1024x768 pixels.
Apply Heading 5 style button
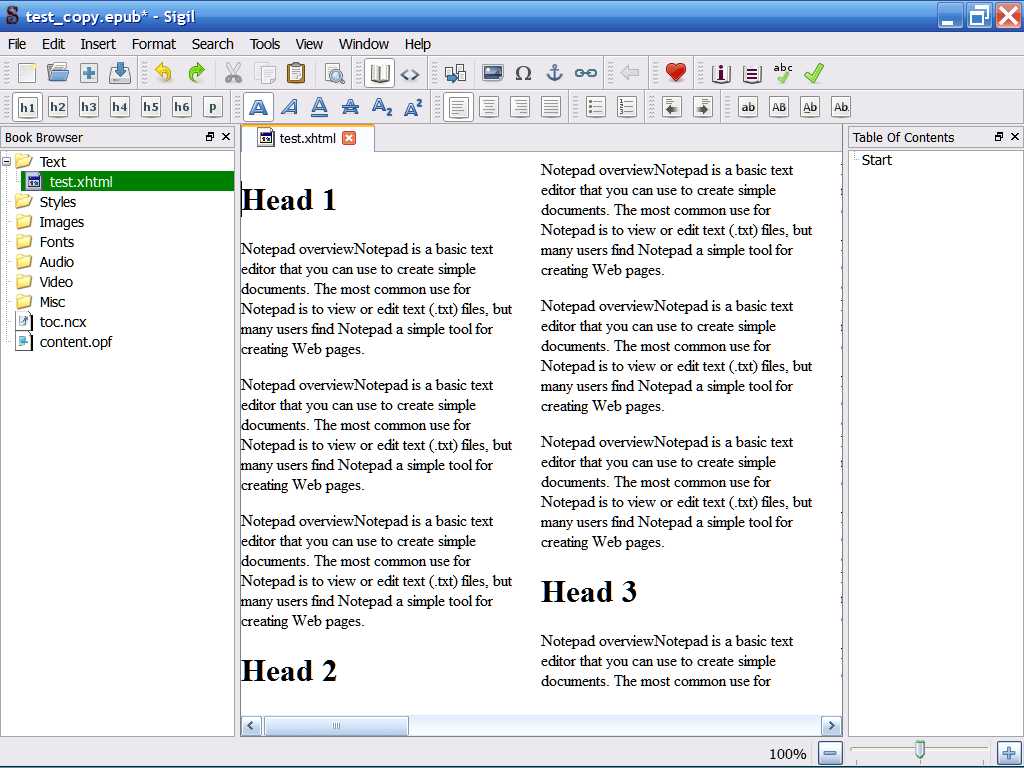coord(151,107)
